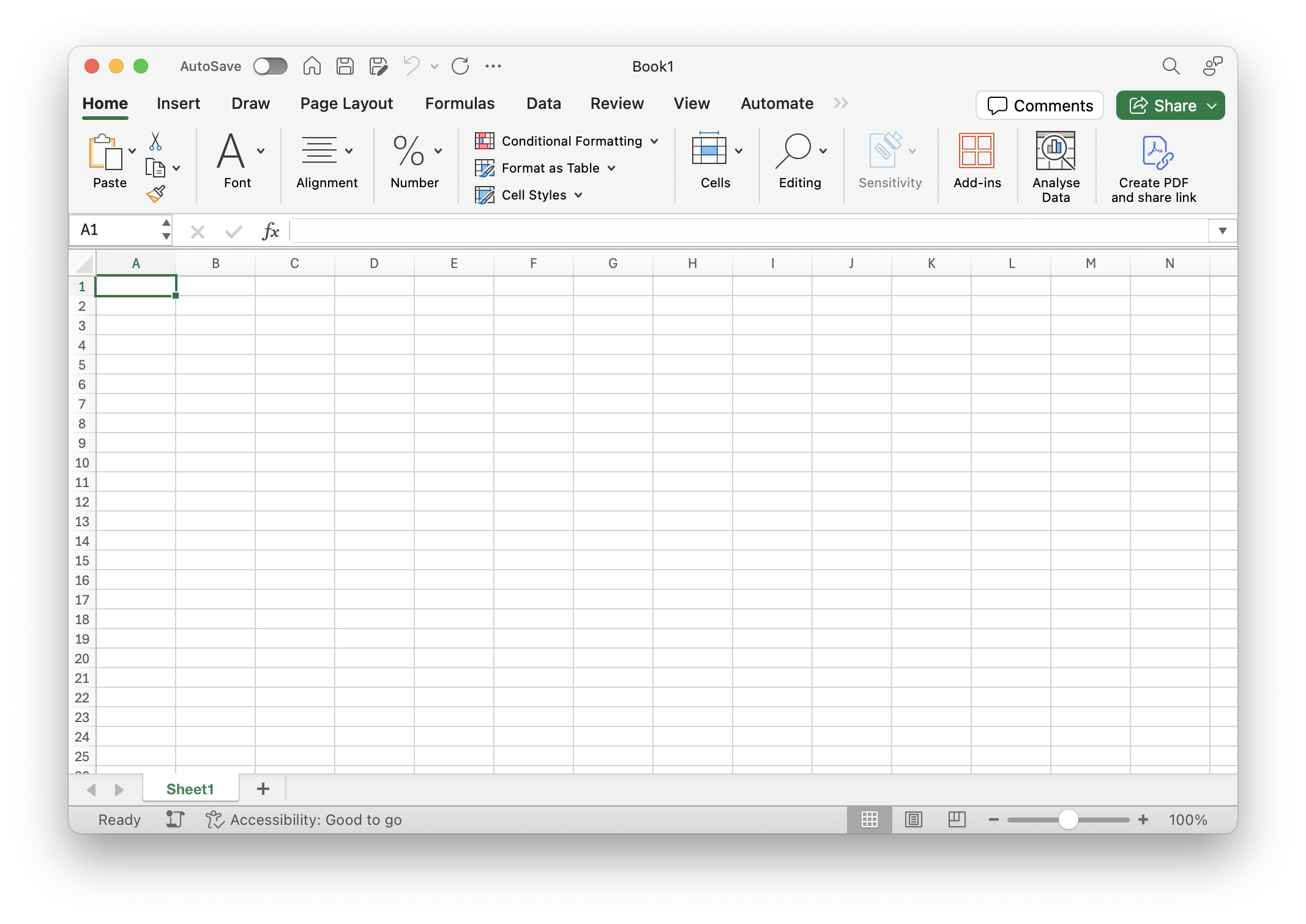Click the zoom slider handle
1306x924 pixels.
tap(1068, 819)
